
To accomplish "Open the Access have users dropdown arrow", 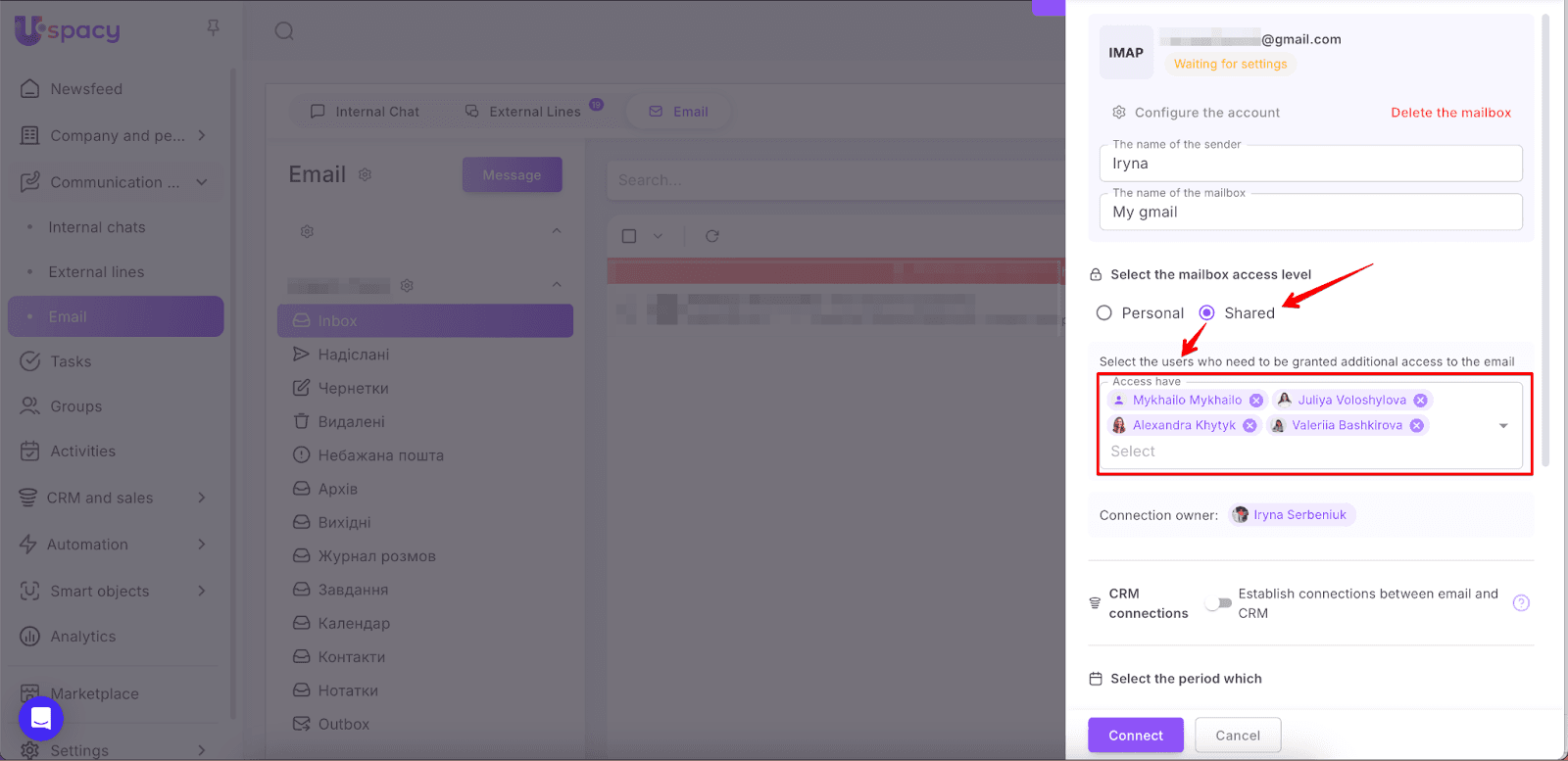I will [x=1503, y=426].
